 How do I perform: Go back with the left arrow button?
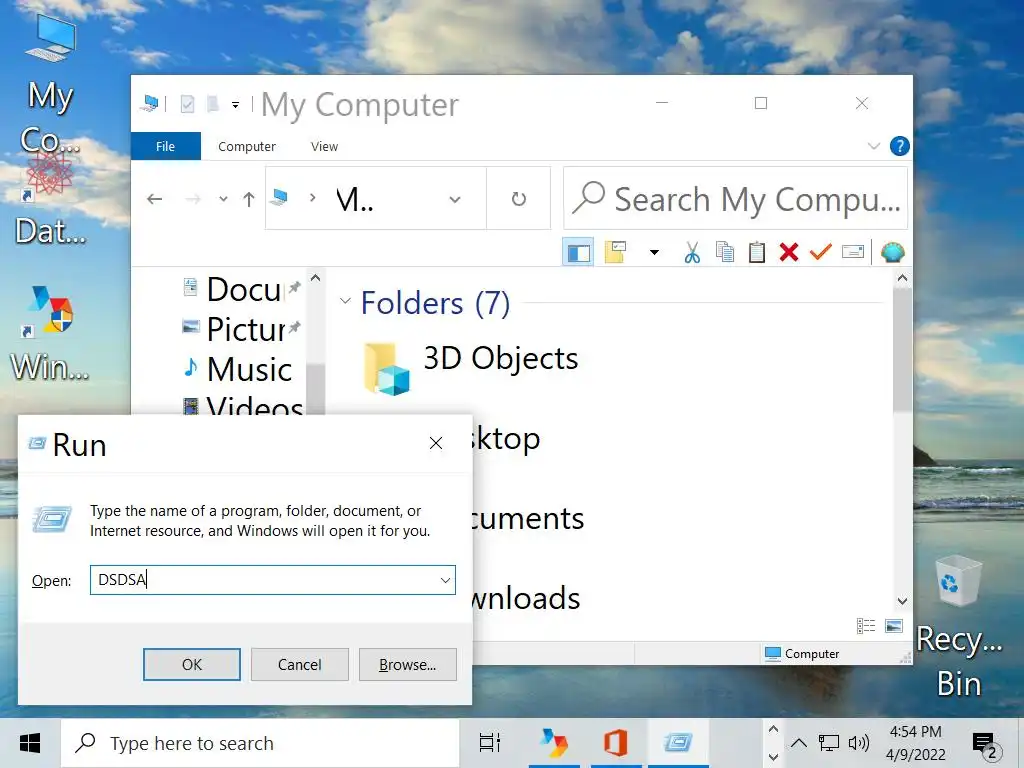pos(155,199)
